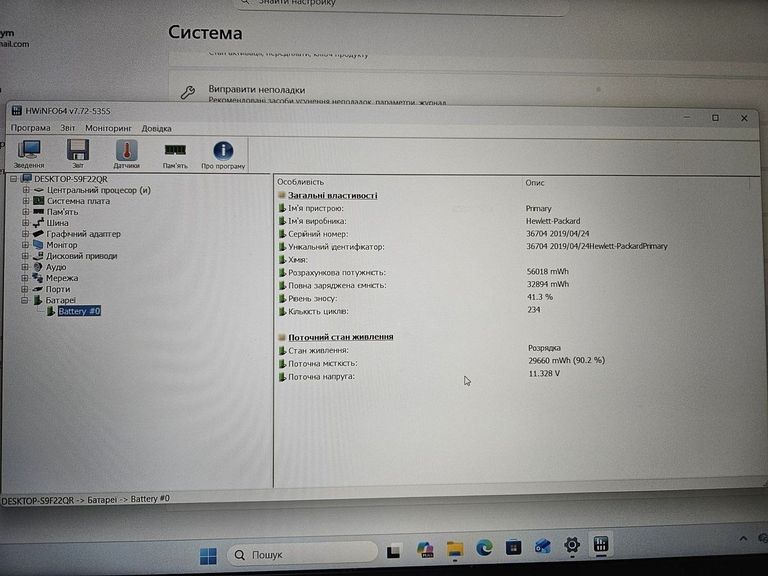
Task: Click the Кількість циклів label row
Action: [x=318, y=312]
